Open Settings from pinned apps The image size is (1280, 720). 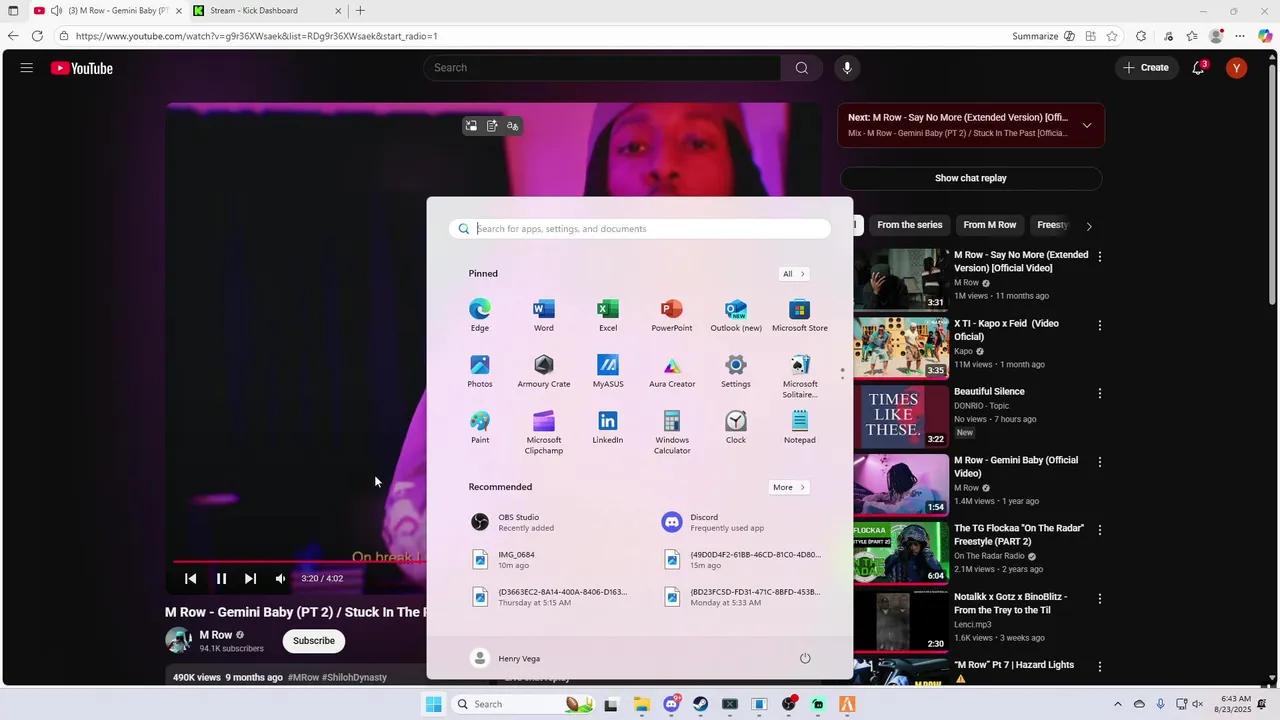[x=736, y=370]
